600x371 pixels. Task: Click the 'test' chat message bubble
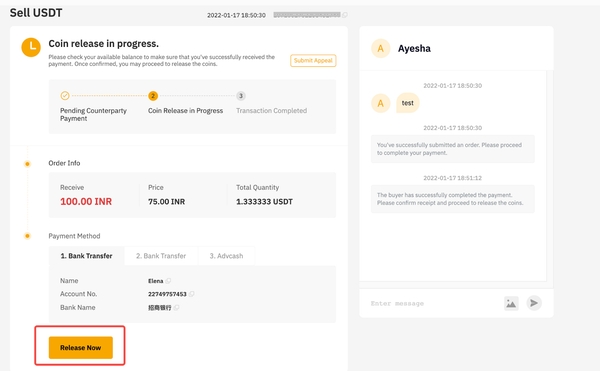[408, 103]
